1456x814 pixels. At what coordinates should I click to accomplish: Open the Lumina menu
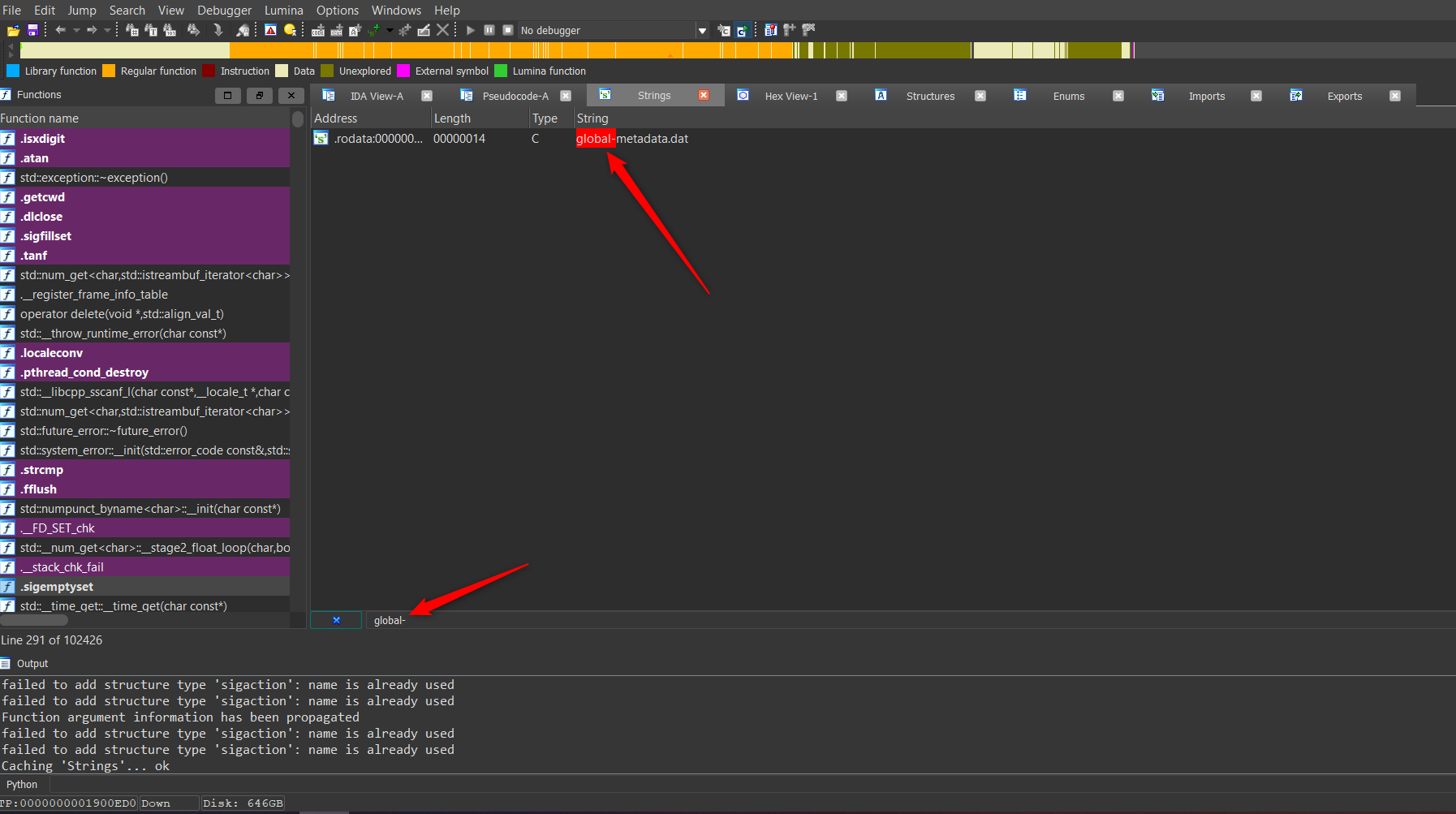pyautogui.click(x=284, y=10)
